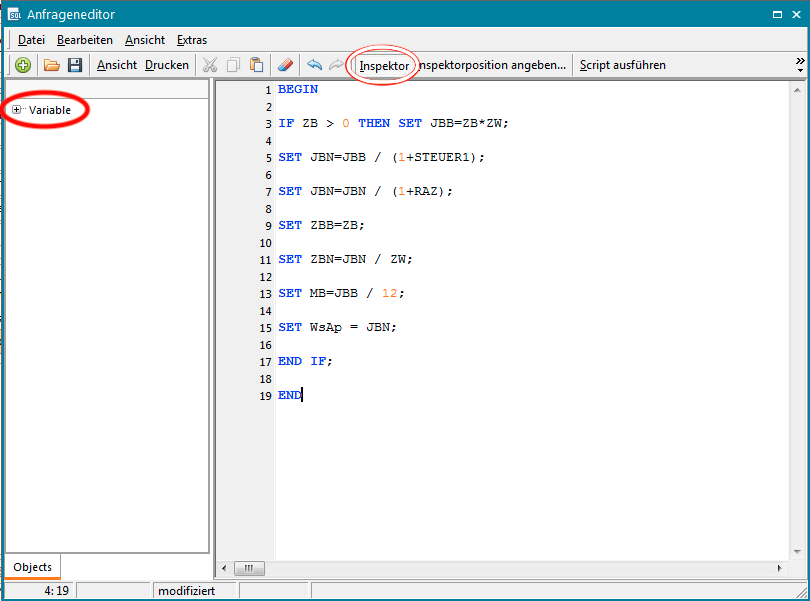Select the Variable tree label

[x=50, y=110]
